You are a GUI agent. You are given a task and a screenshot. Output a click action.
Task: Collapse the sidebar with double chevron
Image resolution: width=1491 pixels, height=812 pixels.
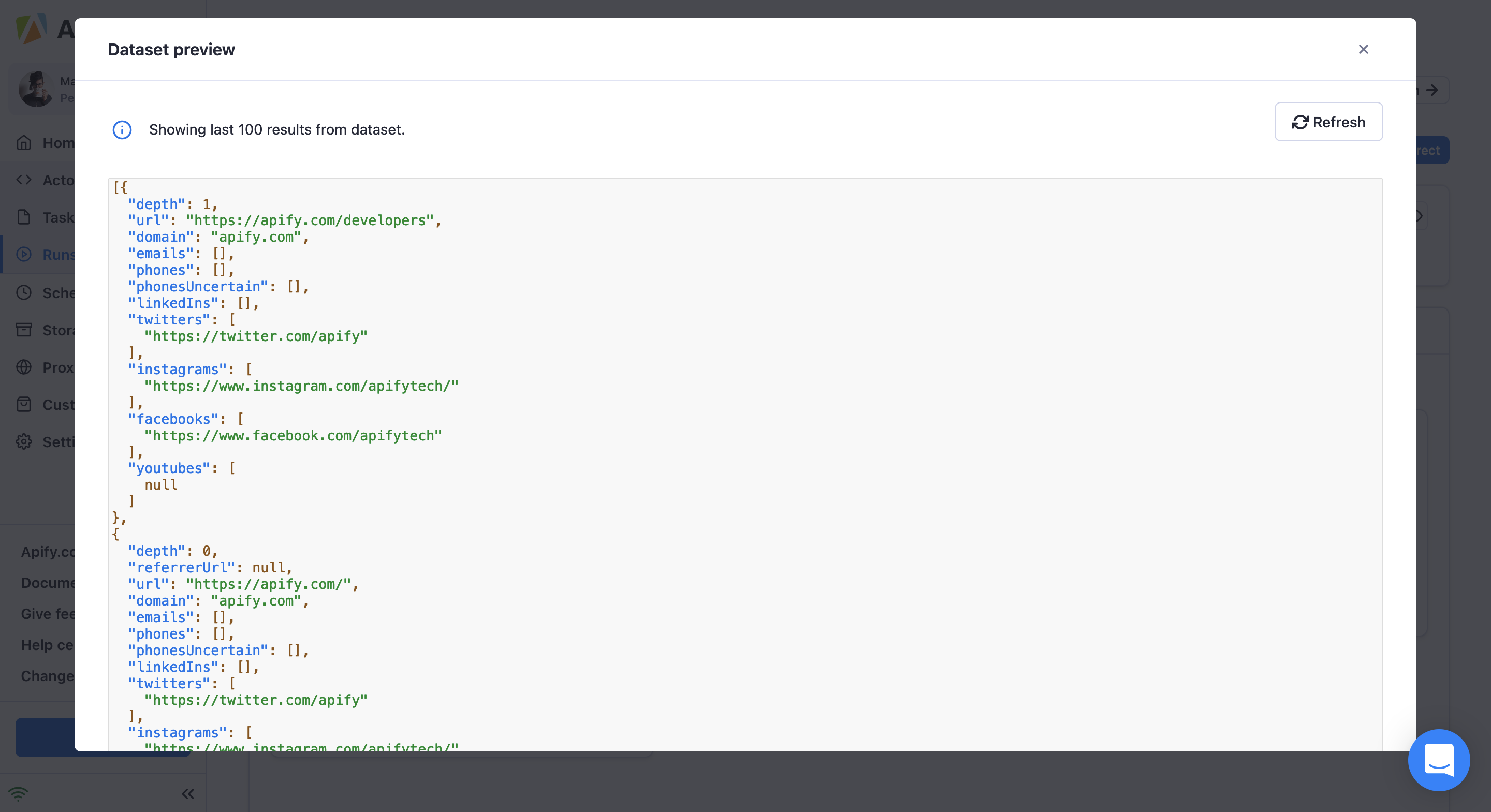[188, 793]
